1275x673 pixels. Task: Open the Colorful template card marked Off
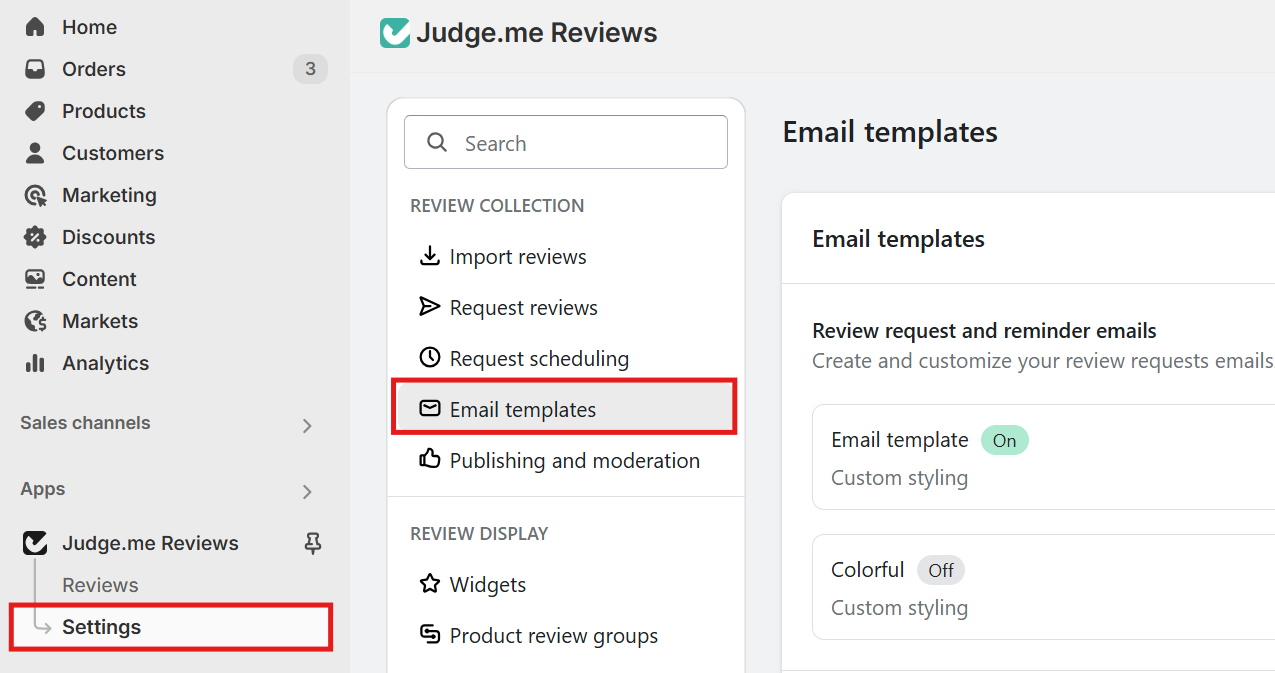tap(1043, 587)
